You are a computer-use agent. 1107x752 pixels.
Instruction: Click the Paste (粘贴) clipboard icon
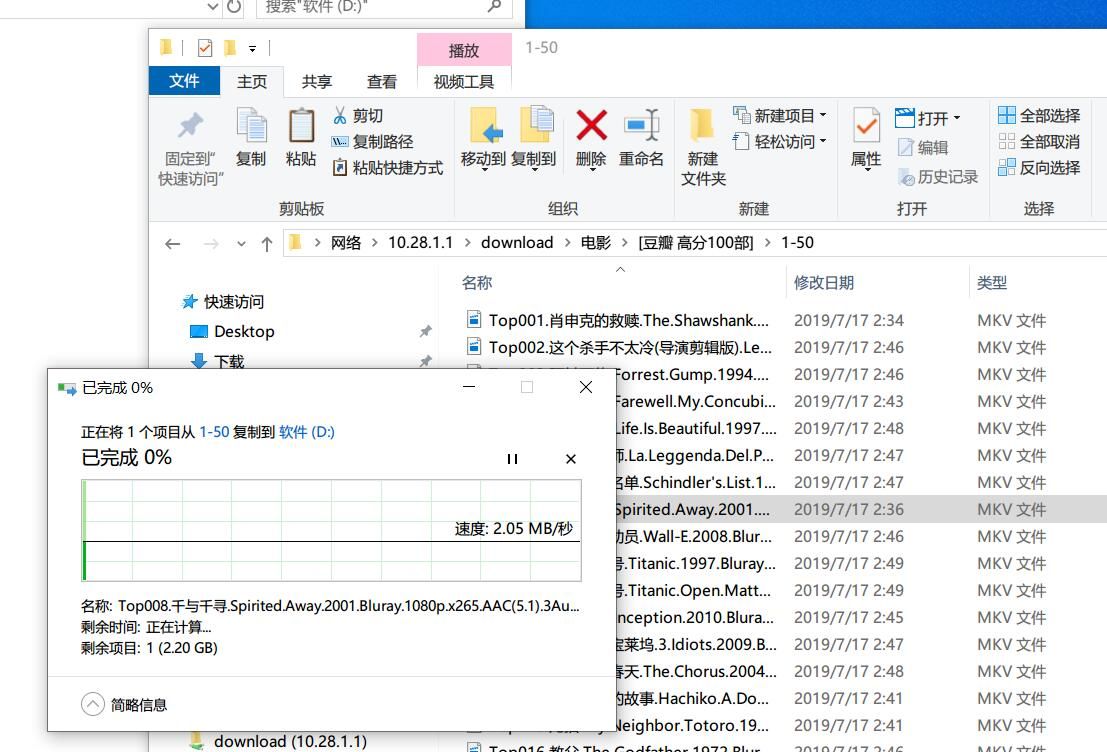(x=301, y=127)
